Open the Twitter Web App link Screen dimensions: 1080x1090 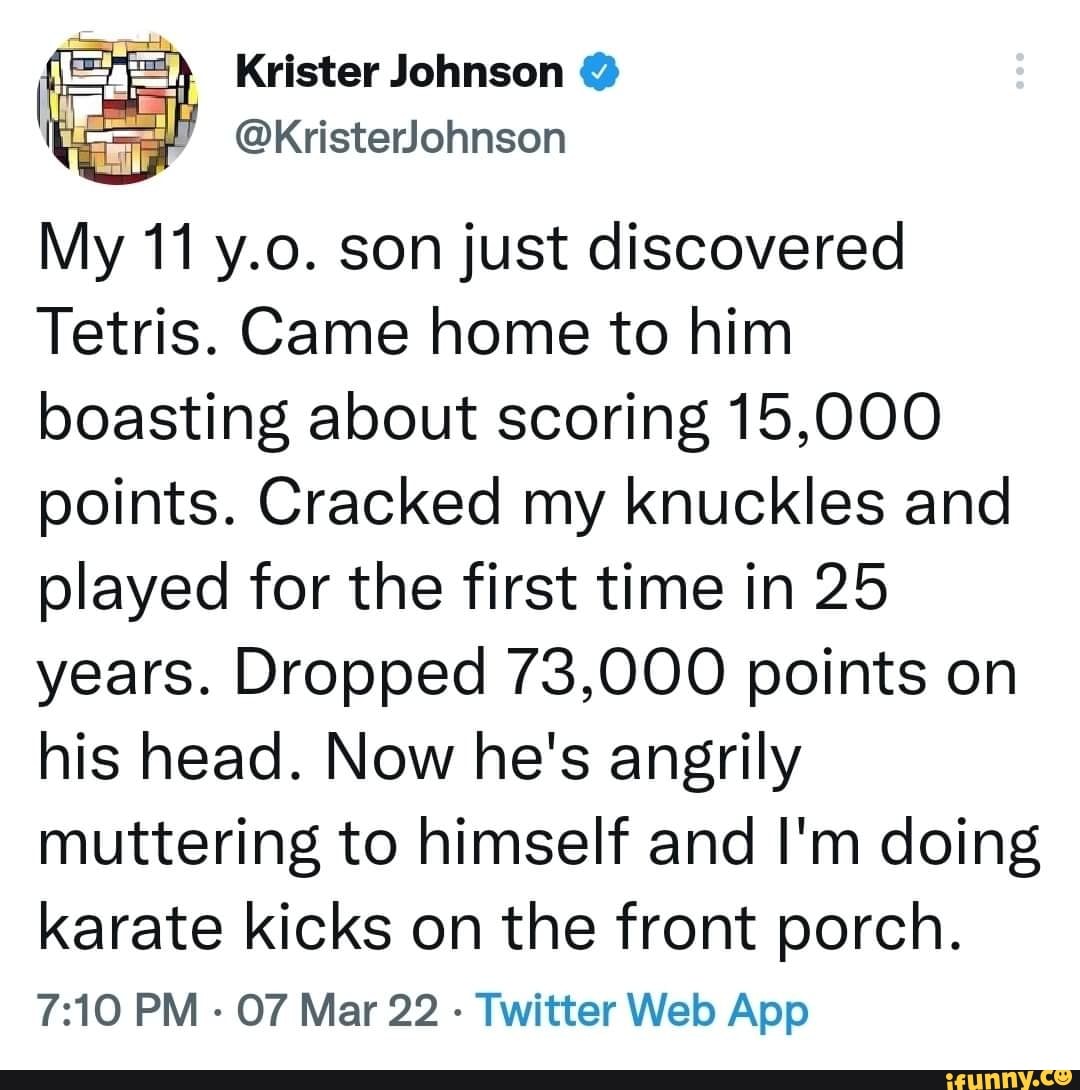[645, 1010]
